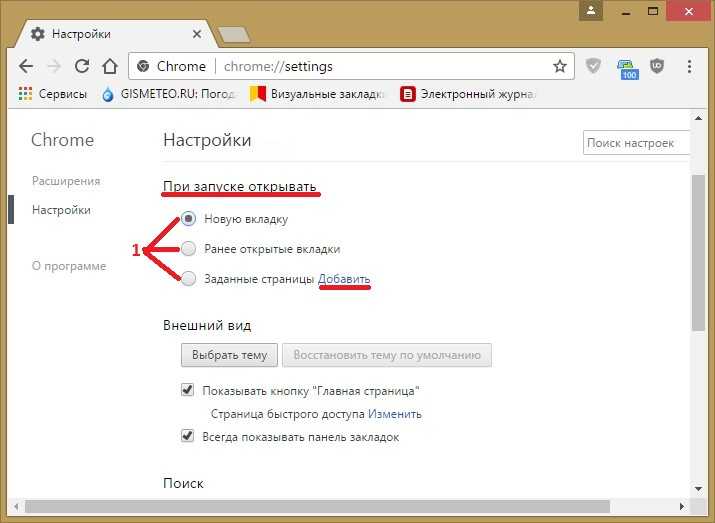Click the Поиск section heading
The height and width of the screenshot is (523, 715).
point(183,483)
